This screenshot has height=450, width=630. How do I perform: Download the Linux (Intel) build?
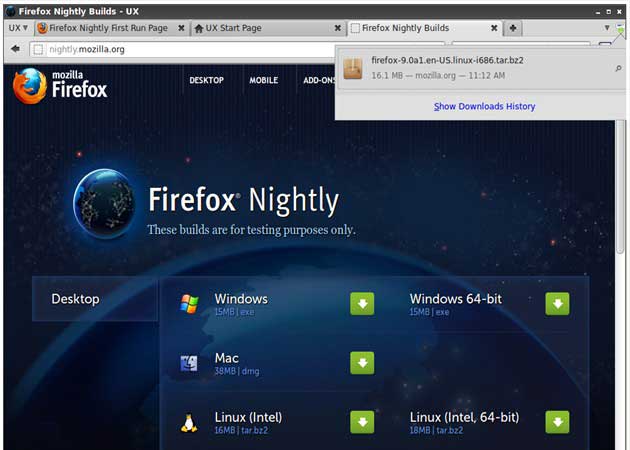click(x=362, y=422)
